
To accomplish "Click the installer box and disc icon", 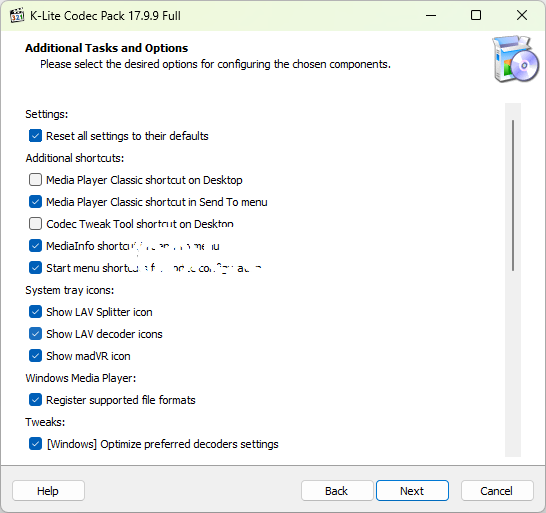I will pyautogui.click(x=516, y=59).
